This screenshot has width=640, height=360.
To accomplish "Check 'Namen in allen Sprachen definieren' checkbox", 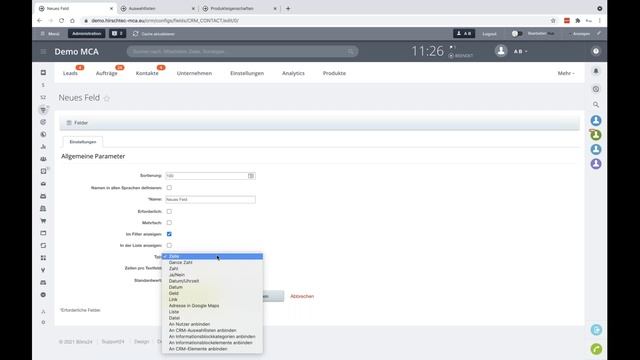I will tap(169, 188).
